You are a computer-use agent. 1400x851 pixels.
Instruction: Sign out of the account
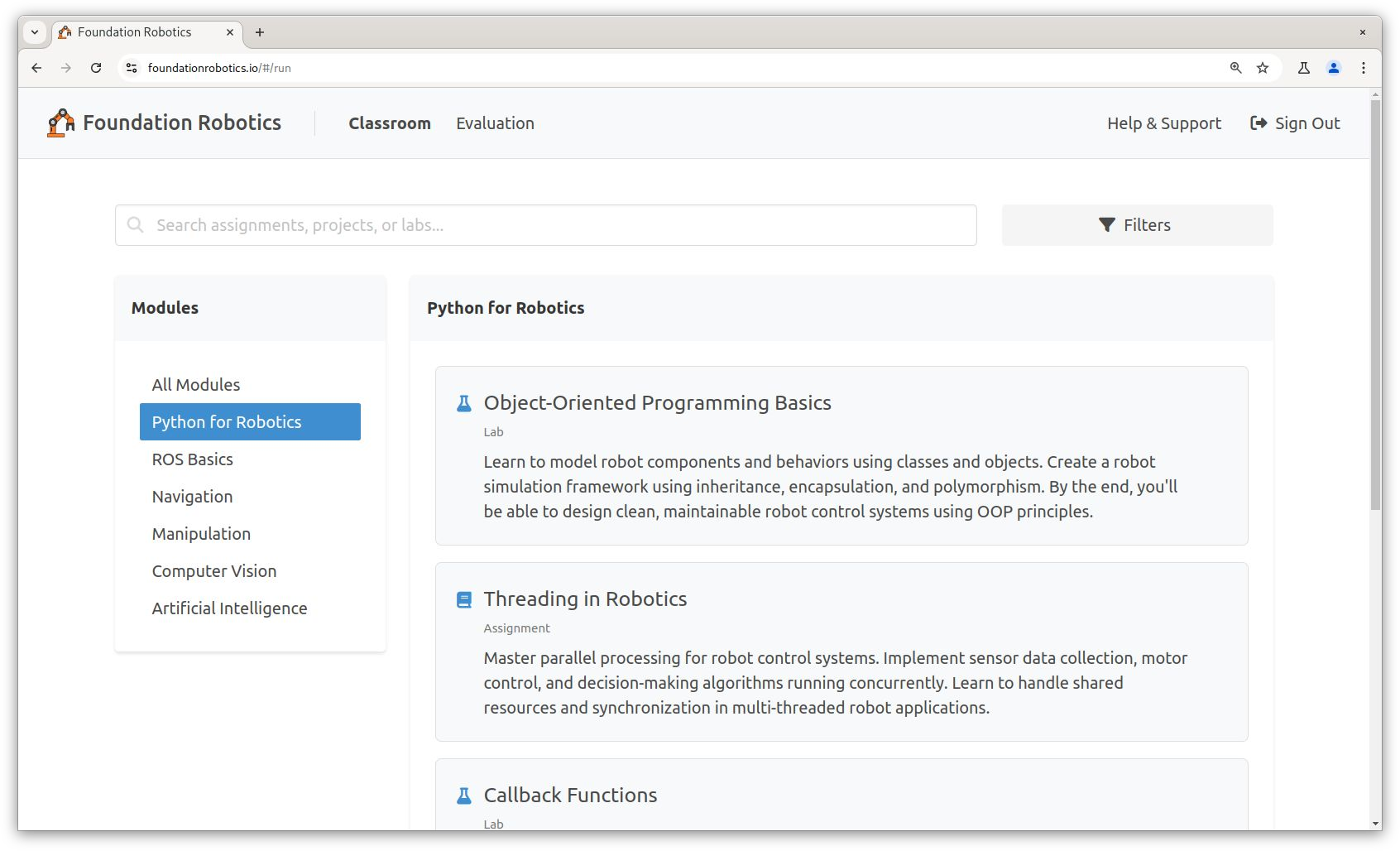pyautogui.click(x=1295, y=123)
